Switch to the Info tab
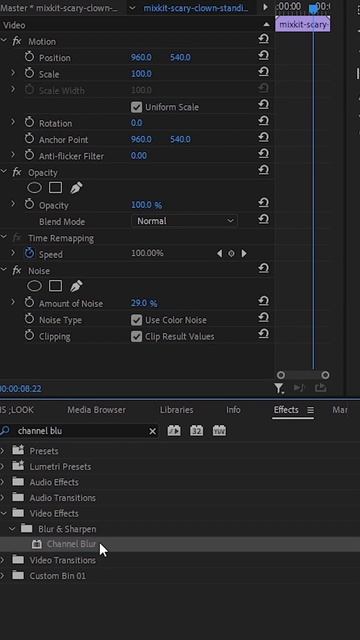Screen dimensions: 360x640 [233, 410]
